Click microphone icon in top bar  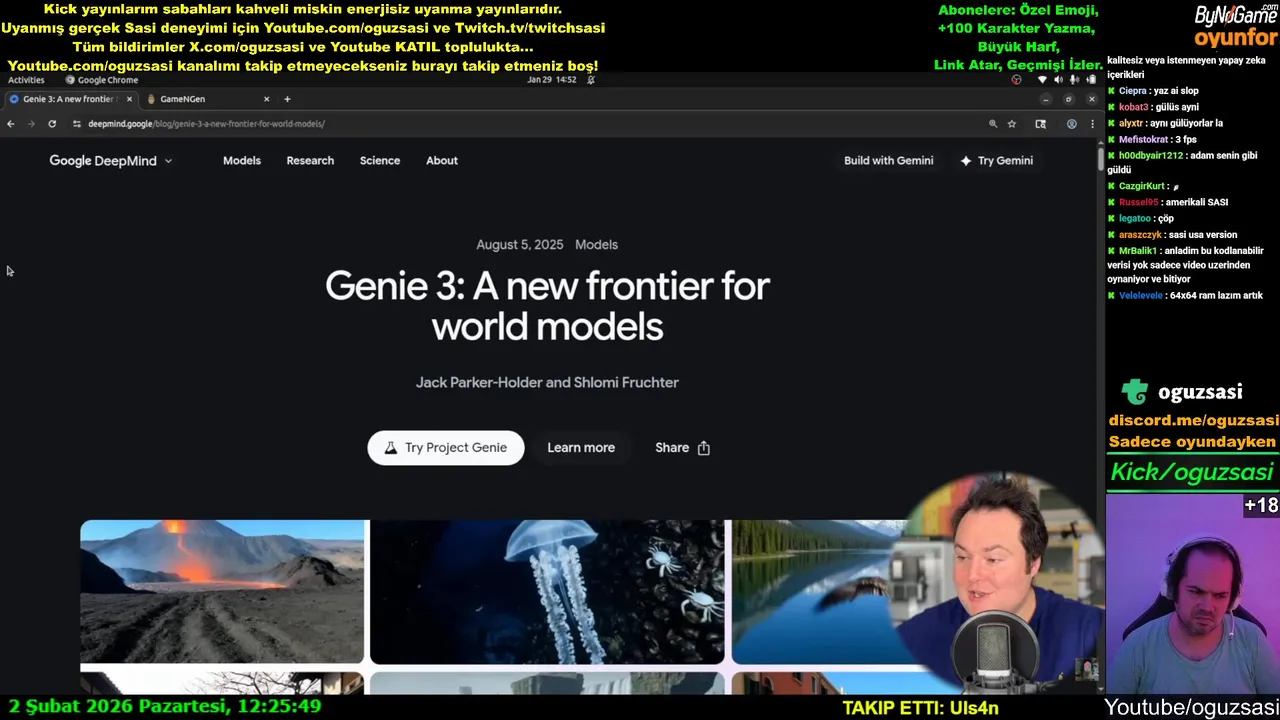click(x=1074, y=80)
